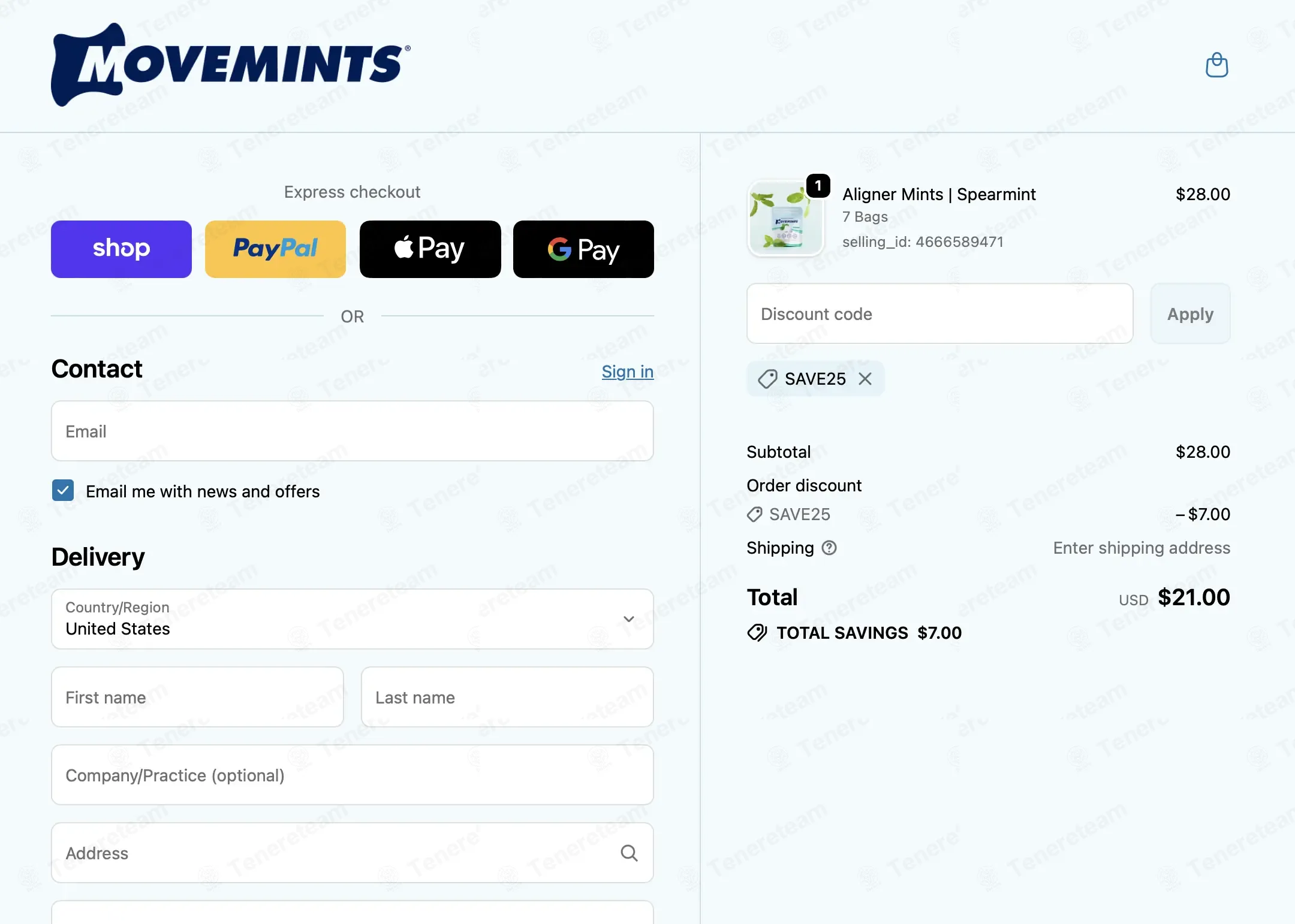Open the Aligner Mints product thumbnail

(785, 219)
